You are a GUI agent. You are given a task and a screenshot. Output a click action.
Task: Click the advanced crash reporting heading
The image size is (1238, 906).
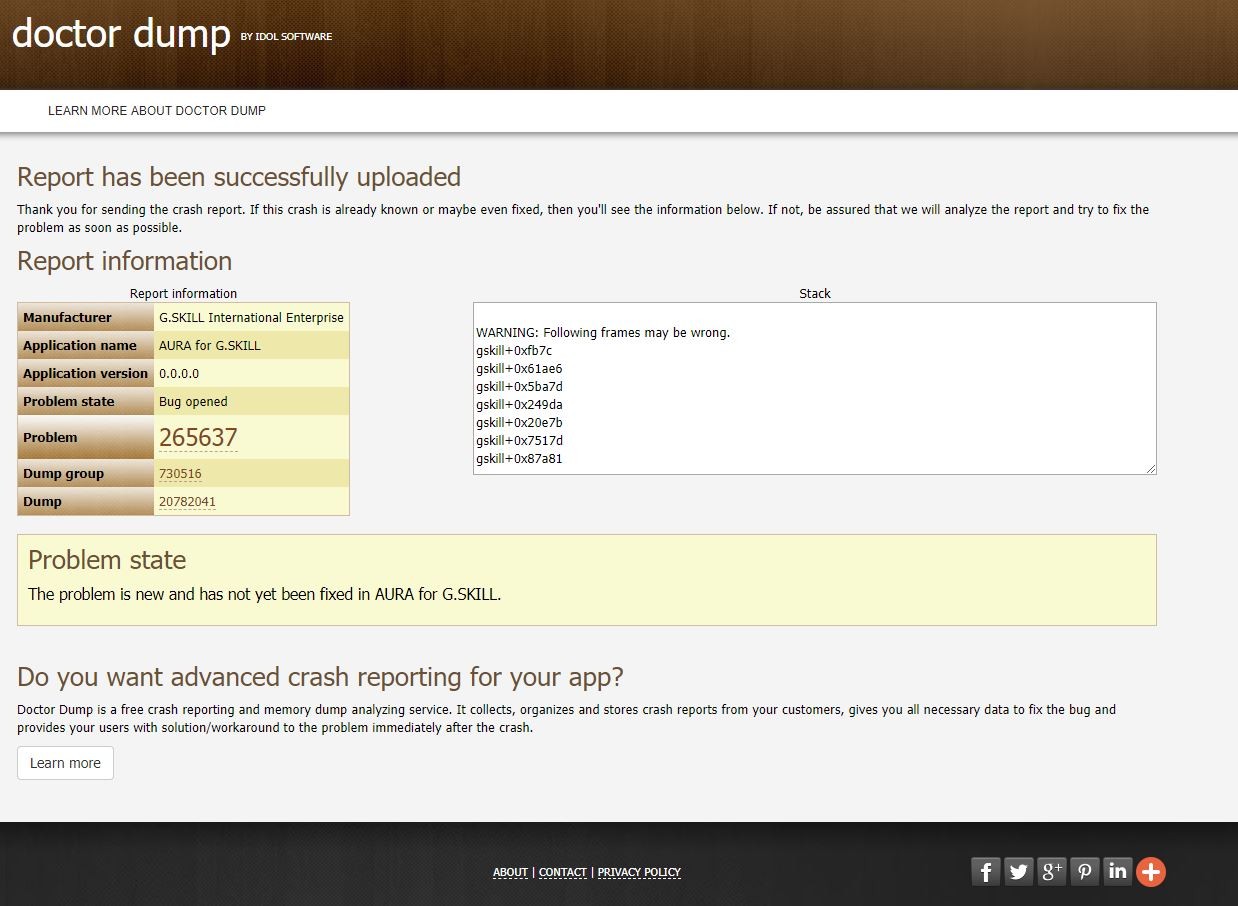[320, 677]
